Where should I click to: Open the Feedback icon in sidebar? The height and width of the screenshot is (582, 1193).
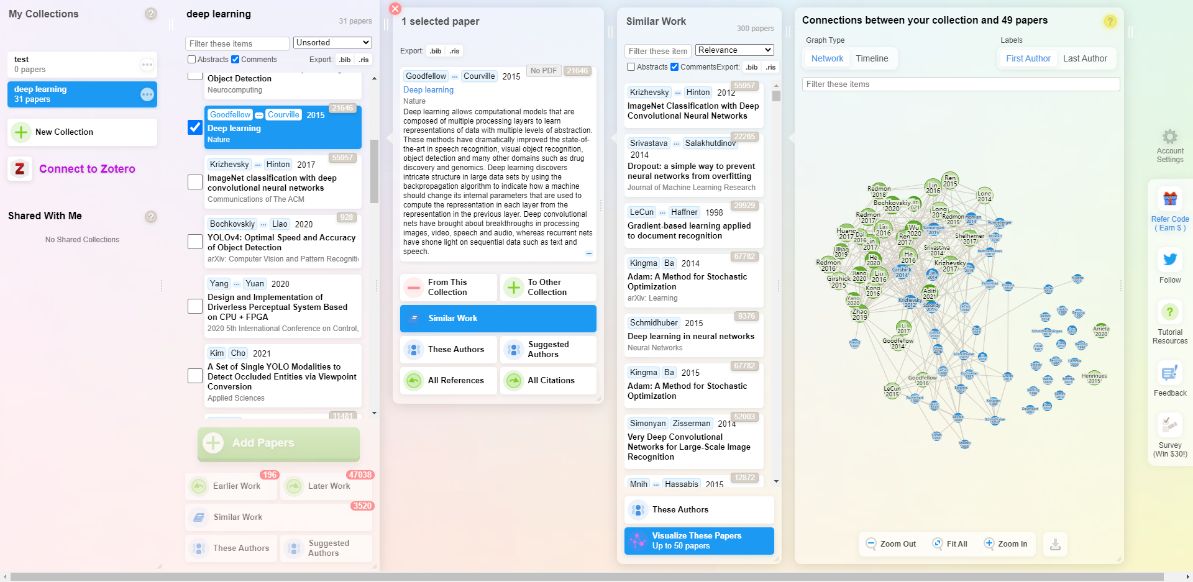pyautogui.click(x=1169, y=373)
